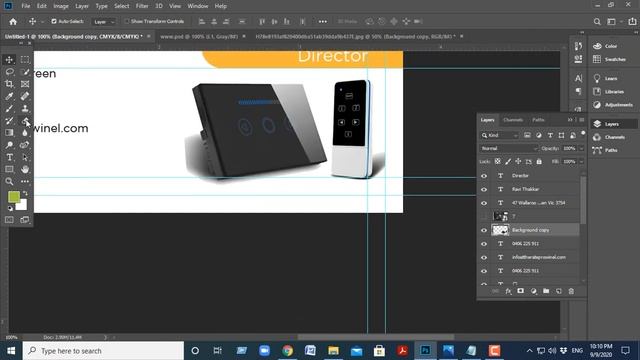
Task: Toggle the Auto-Select checkbox
Action: tap(54, 21)
